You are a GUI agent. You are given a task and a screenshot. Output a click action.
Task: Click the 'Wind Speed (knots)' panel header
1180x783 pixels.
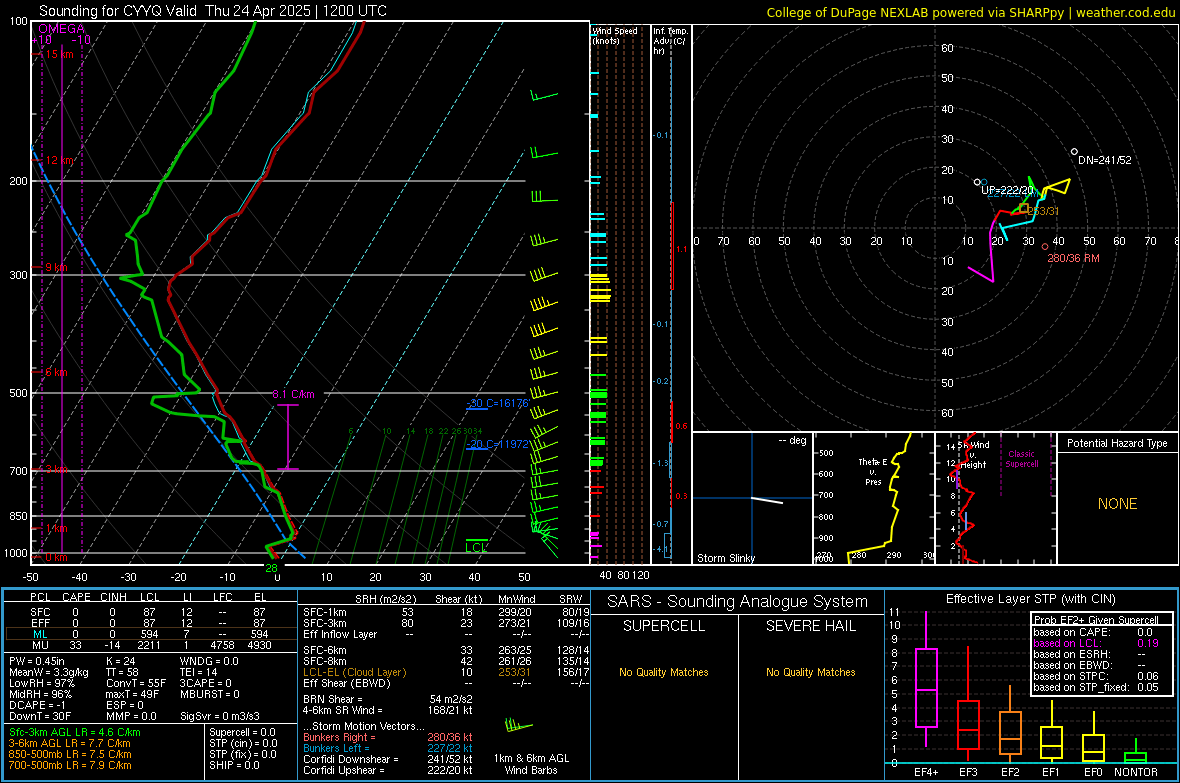click(615, 35)
